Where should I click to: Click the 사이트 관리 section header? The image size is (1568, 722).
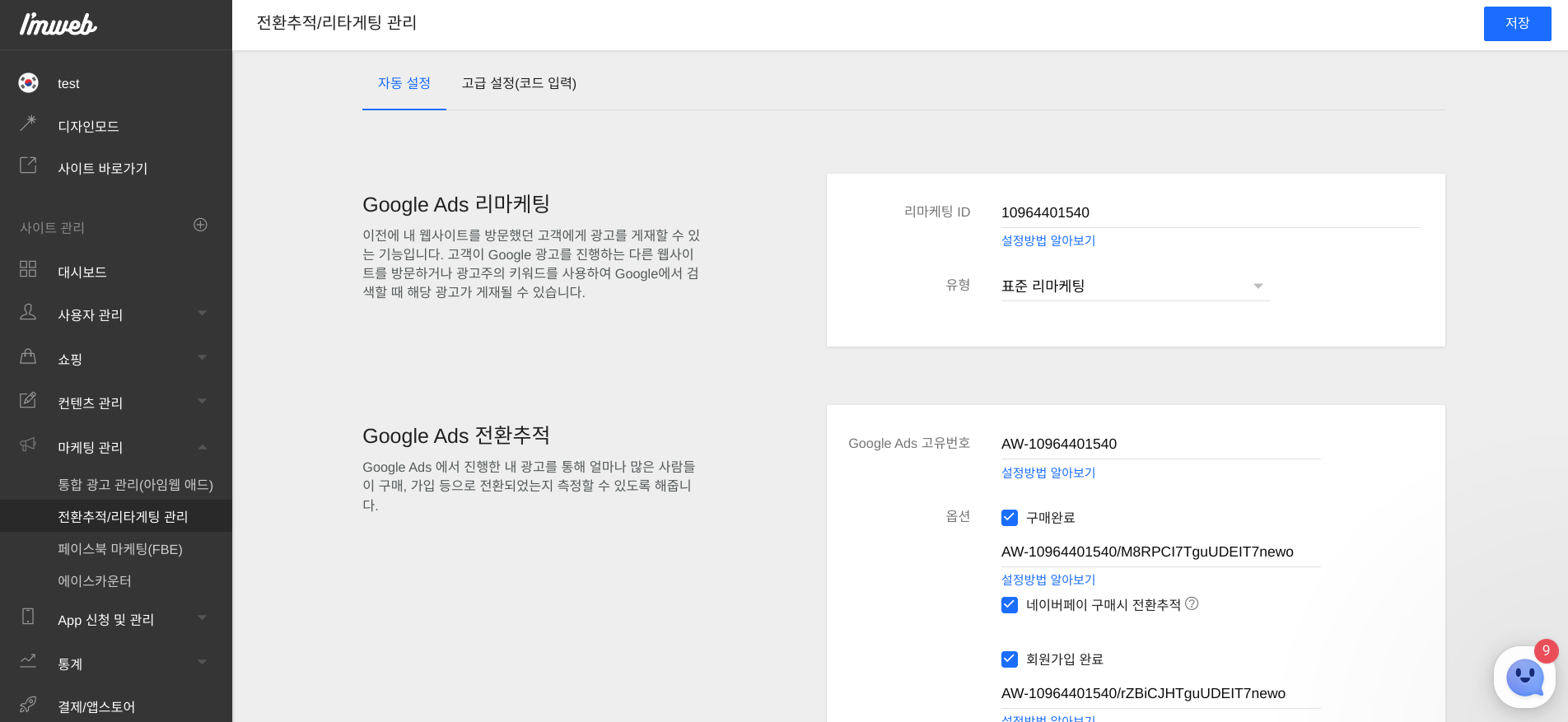52,227
